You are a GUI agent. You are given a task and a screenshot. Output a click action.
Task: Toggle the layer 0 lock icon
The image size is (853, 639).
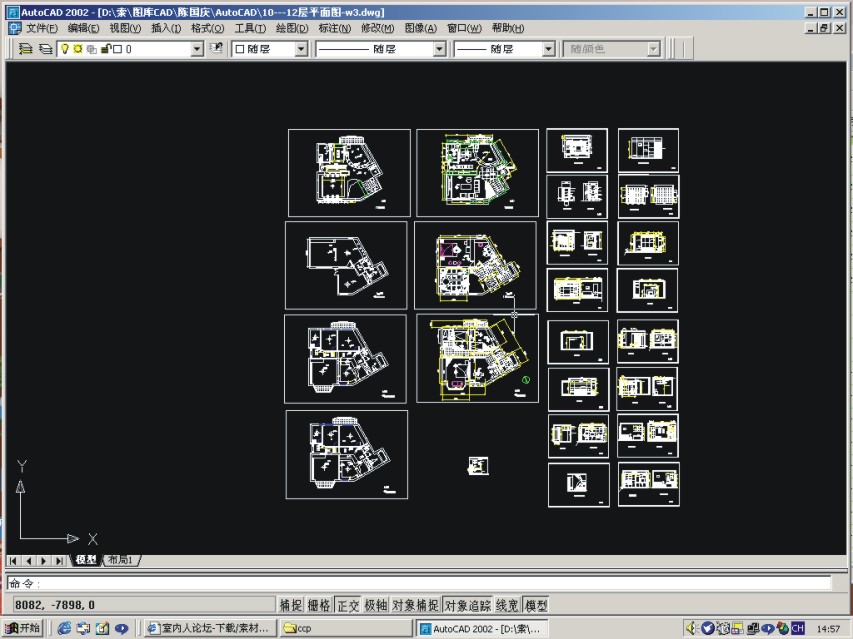(106, 49)
